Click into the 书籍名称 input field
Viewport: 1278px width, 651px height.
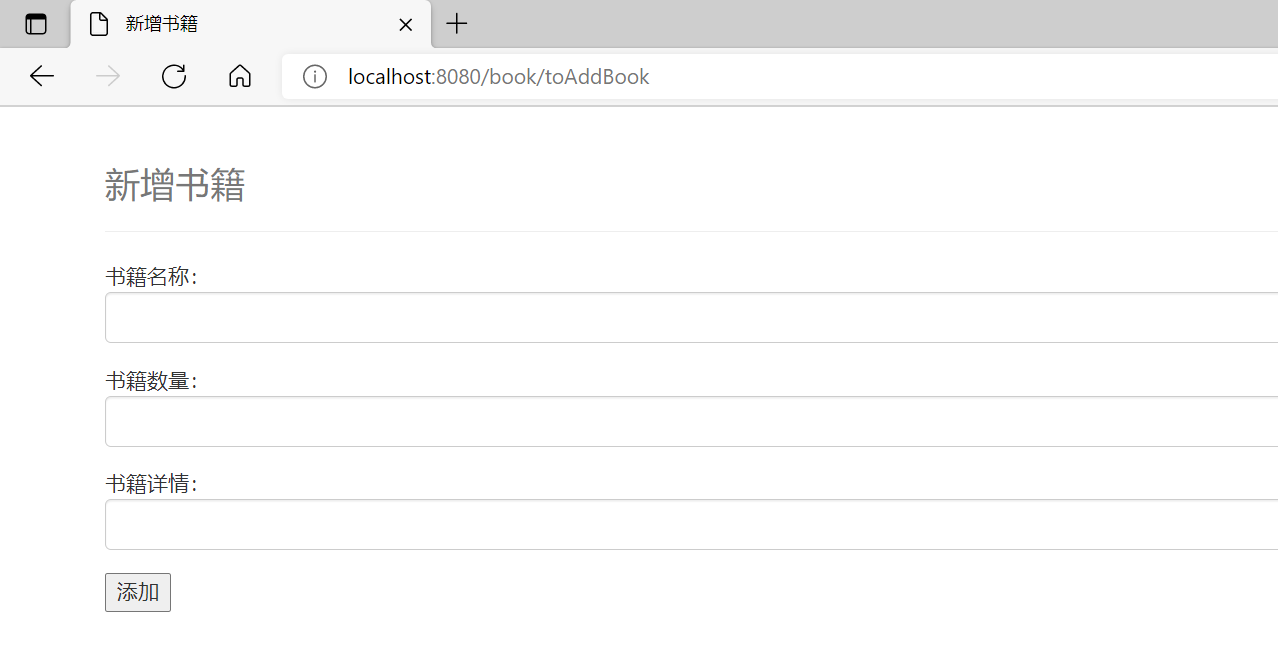coord(692,318)
